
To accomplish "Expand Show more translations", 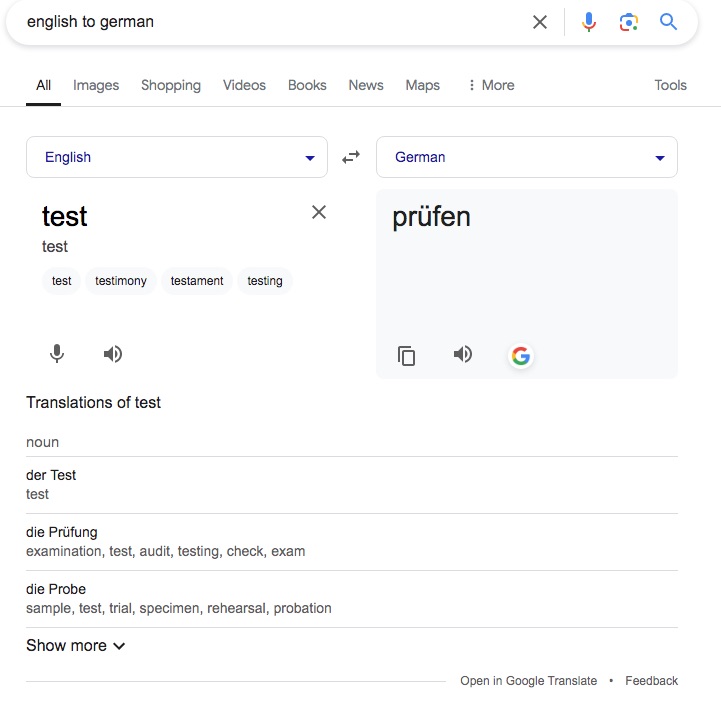I will 76,645.
